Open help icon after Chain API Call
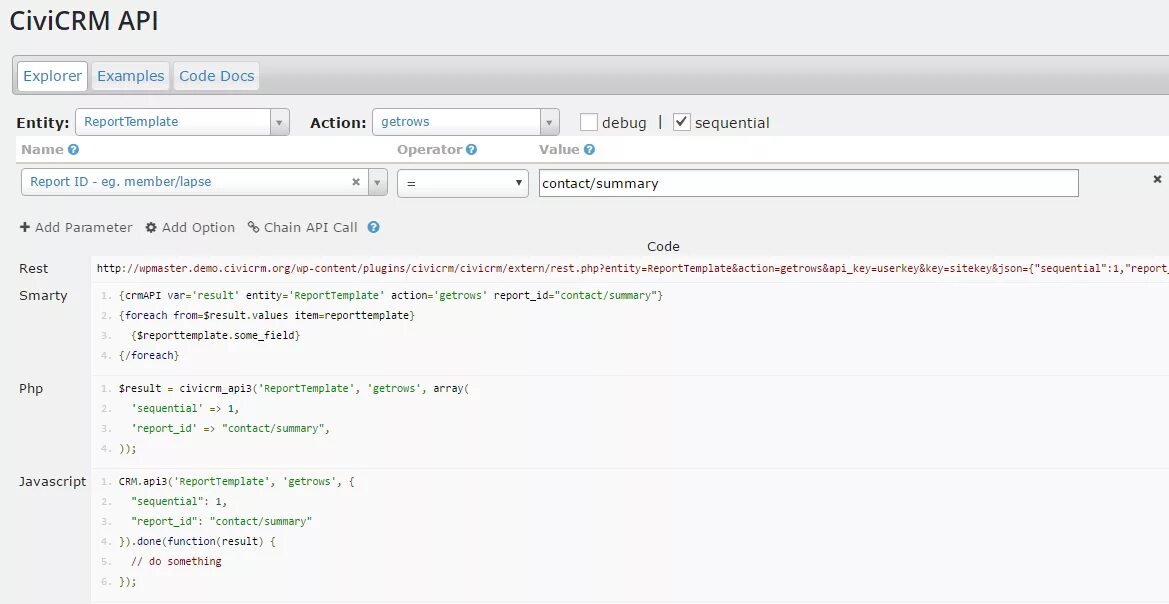This screenshot has height=604, width=1169. coord(374,227)
